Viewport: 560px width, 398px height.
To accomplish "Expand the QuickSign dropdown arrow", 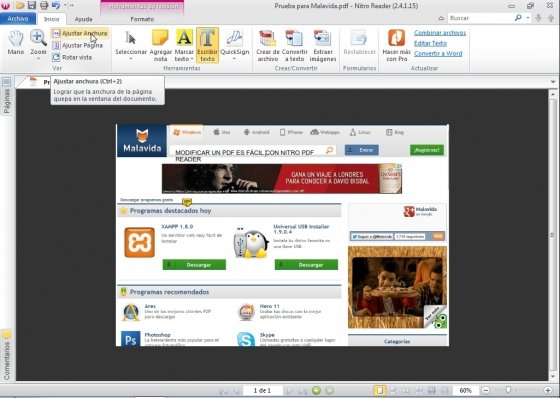I will click(x=235, y=59).
